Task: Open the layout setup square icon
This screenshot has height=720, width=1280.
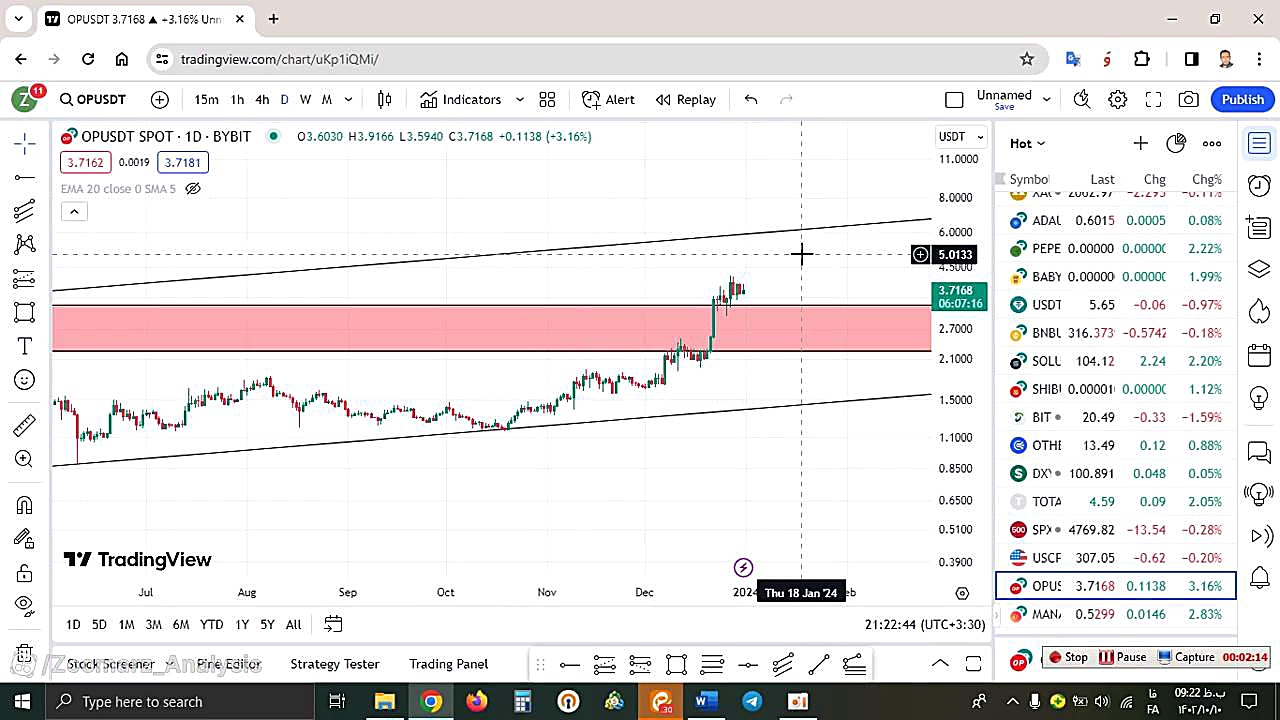Action: [954, 99]
